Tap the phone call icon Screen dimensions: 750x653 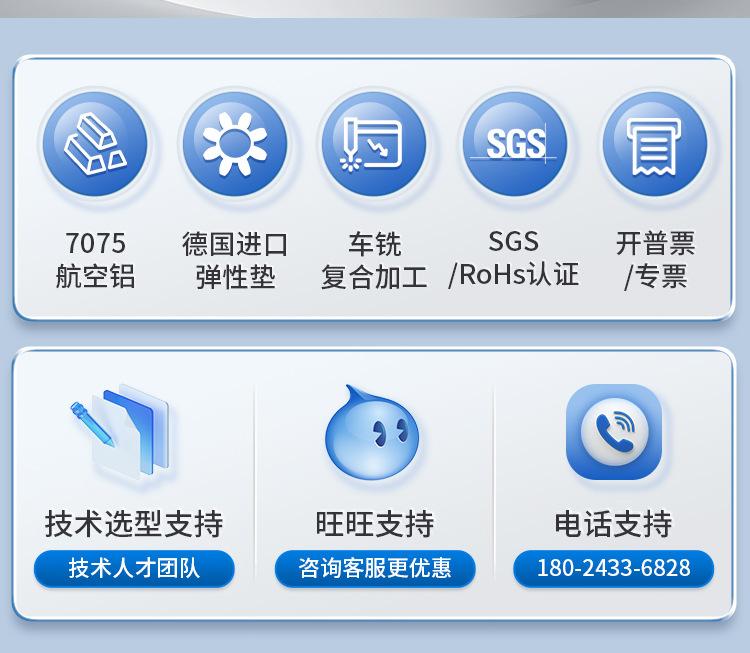pyautogui.click(x=614, y=432)
